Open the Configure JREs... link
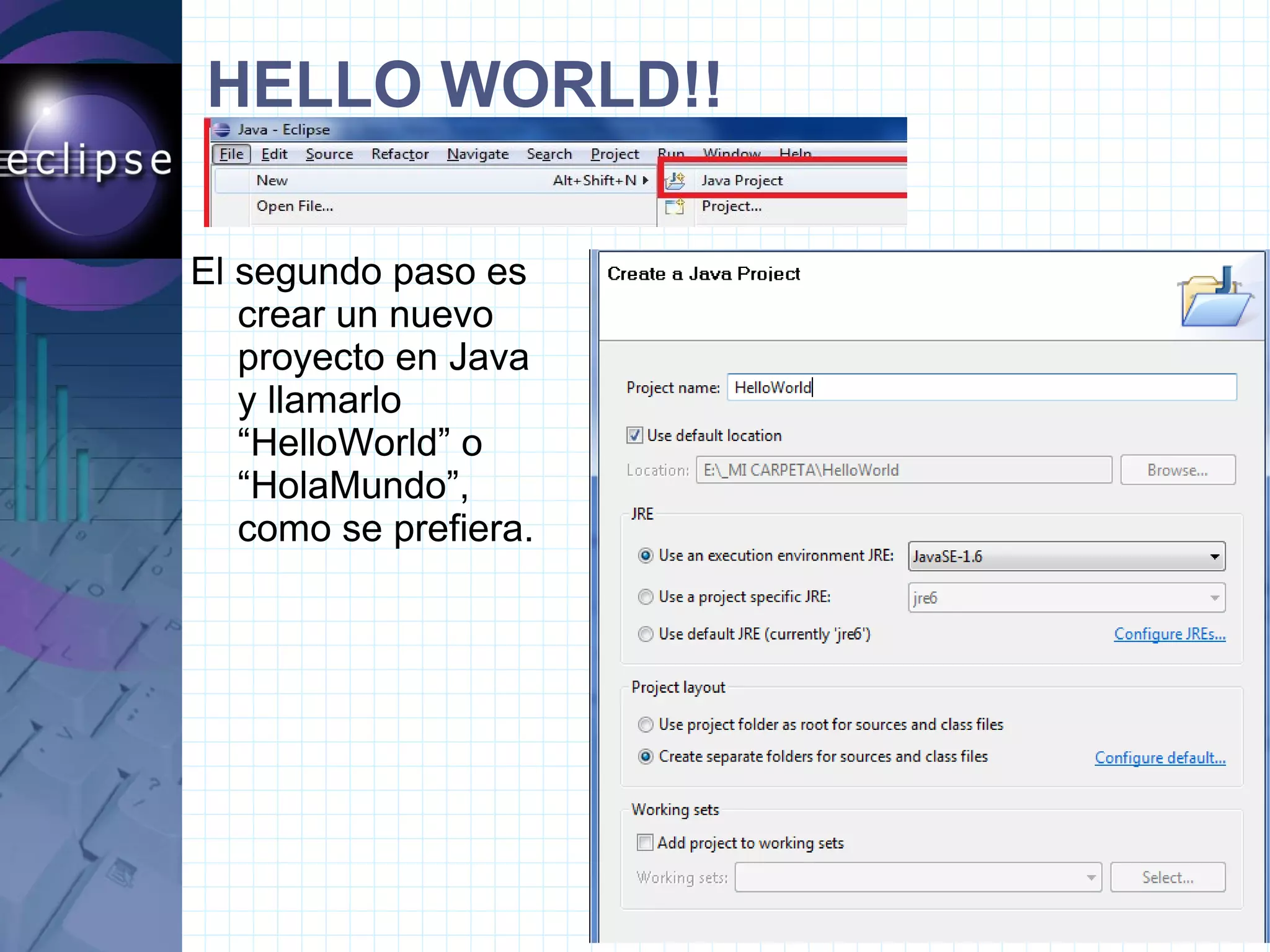The height and width of the screenshot is (952, 1270). pos(1170,634)
